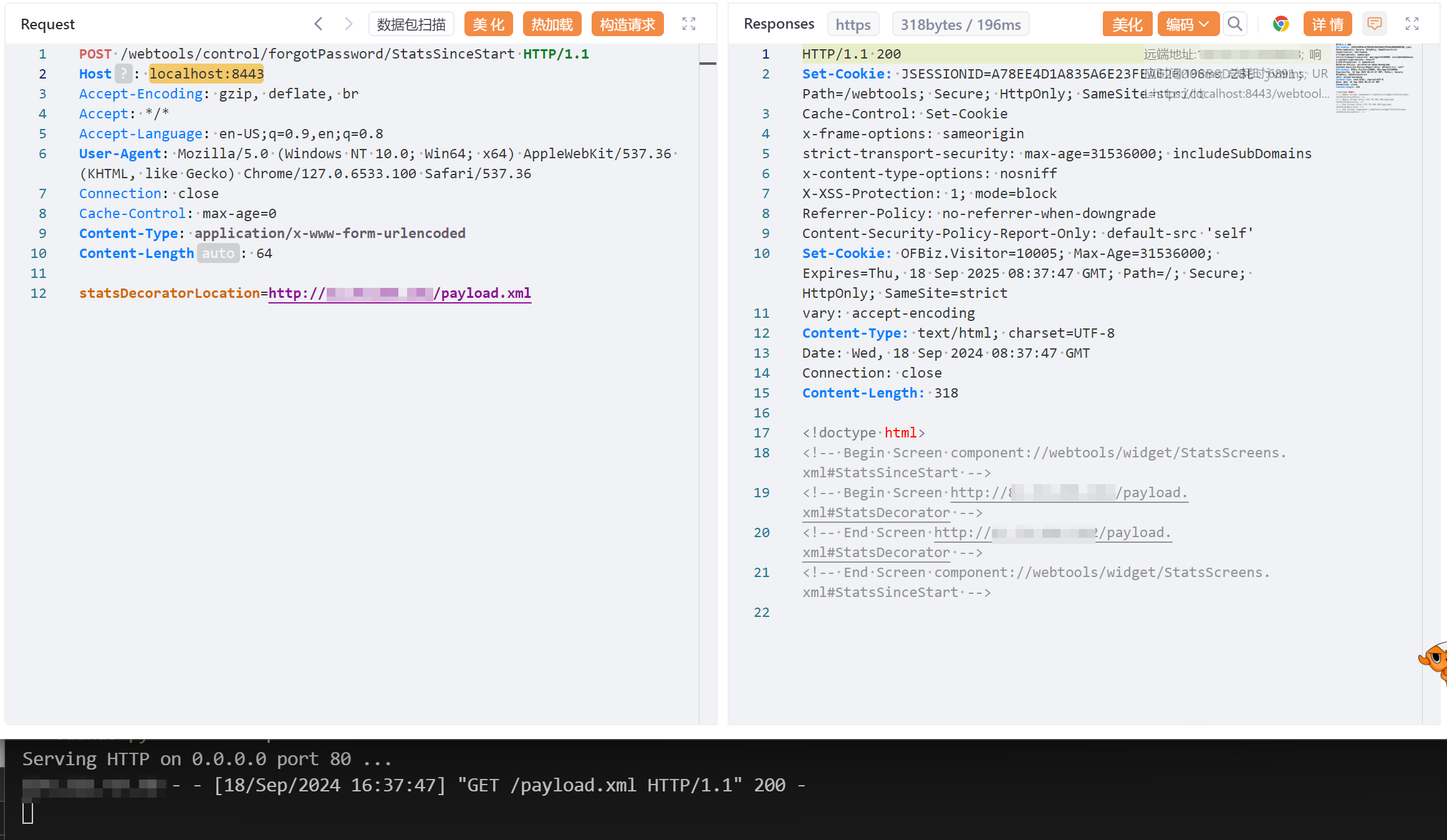Image resolution: width=1447 pixels, height=840 pixels.
Task: Click the response minimap thumbnail
Action: pos(1374,78)
